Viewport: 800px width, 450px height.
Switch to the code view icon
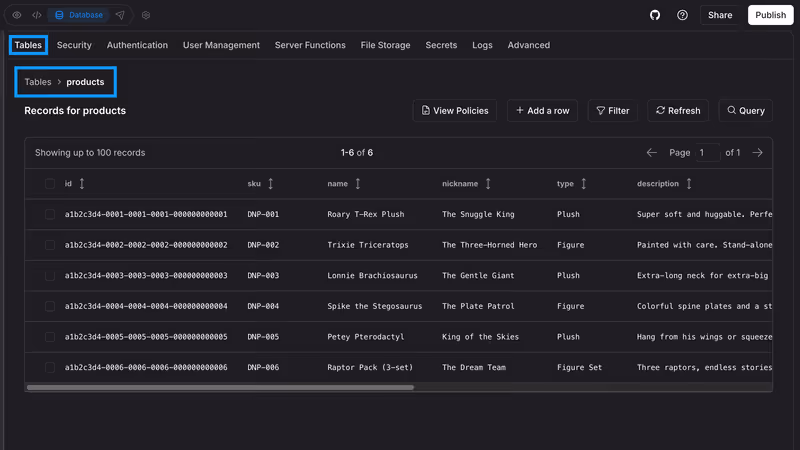(37, 15)
